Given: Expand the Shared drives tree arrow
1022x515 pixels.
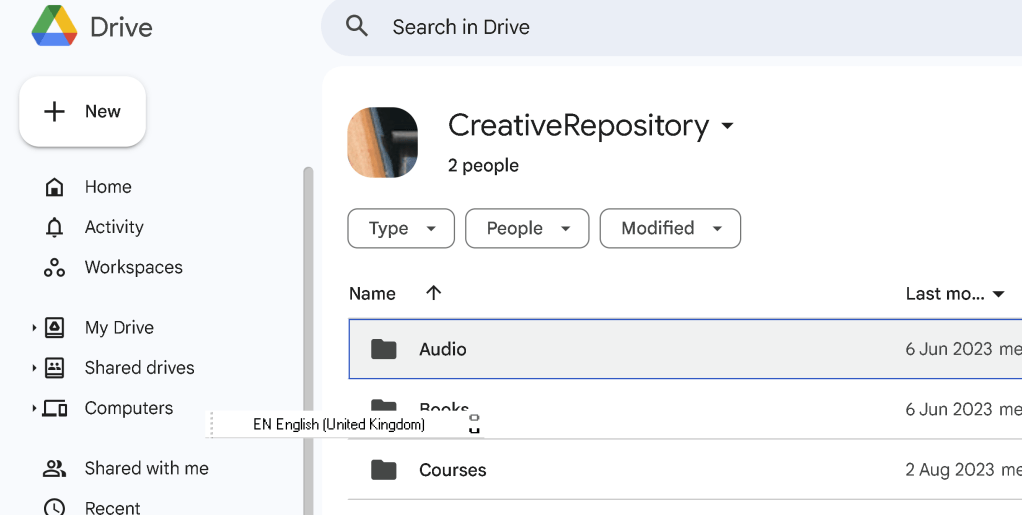Looking at the screenshot, I should pos(34,368).
